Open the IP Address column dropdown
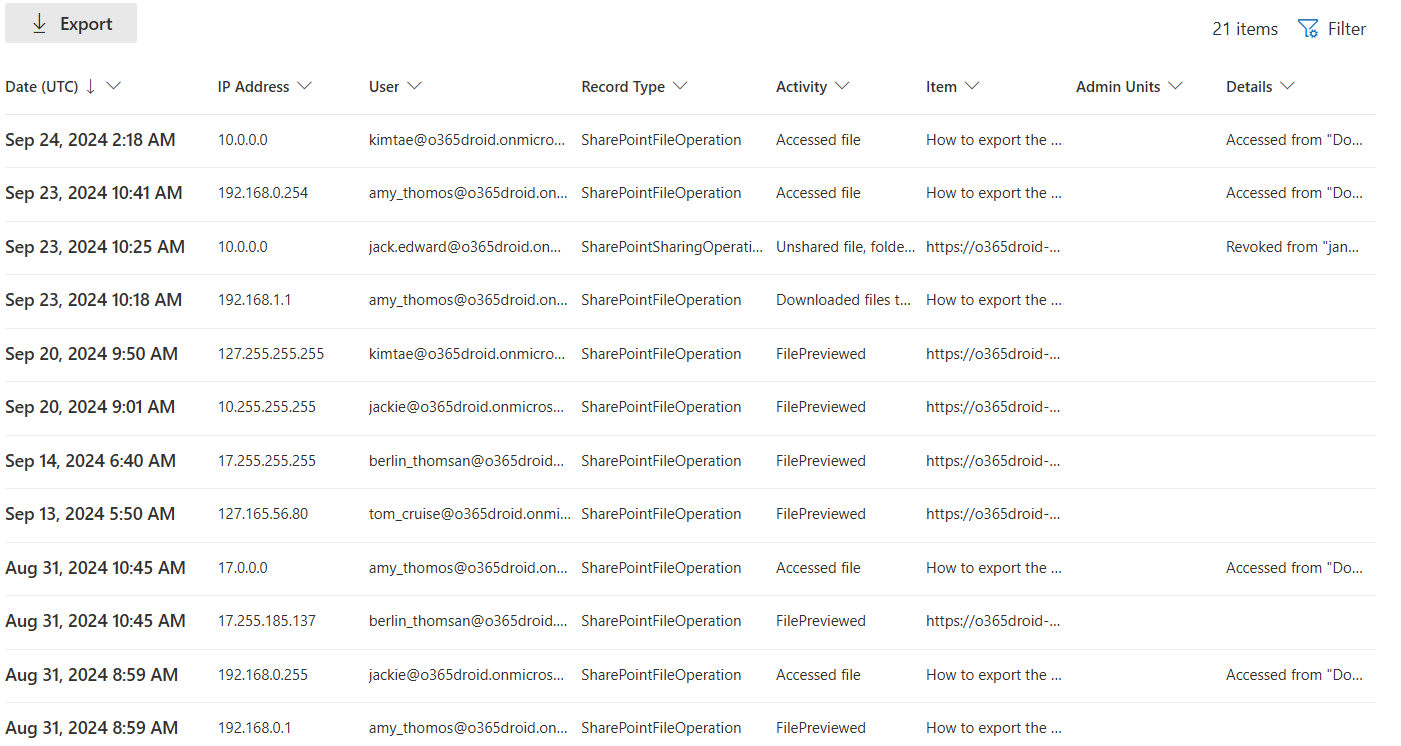Screen dimensions: 1401x746 coord(305,86)
